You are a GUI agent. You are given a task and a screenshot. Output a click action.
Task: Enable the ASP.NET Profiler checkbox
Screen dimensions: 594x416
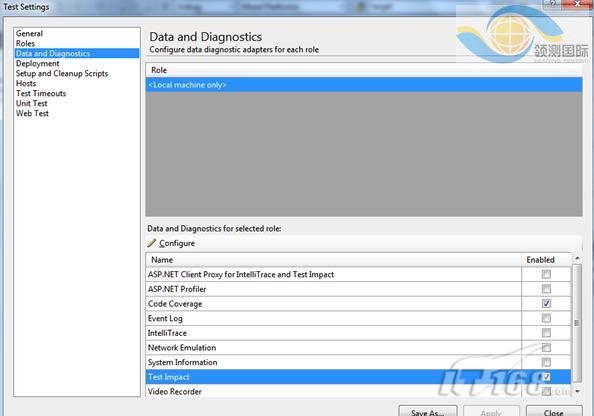[x=546, y=289]
